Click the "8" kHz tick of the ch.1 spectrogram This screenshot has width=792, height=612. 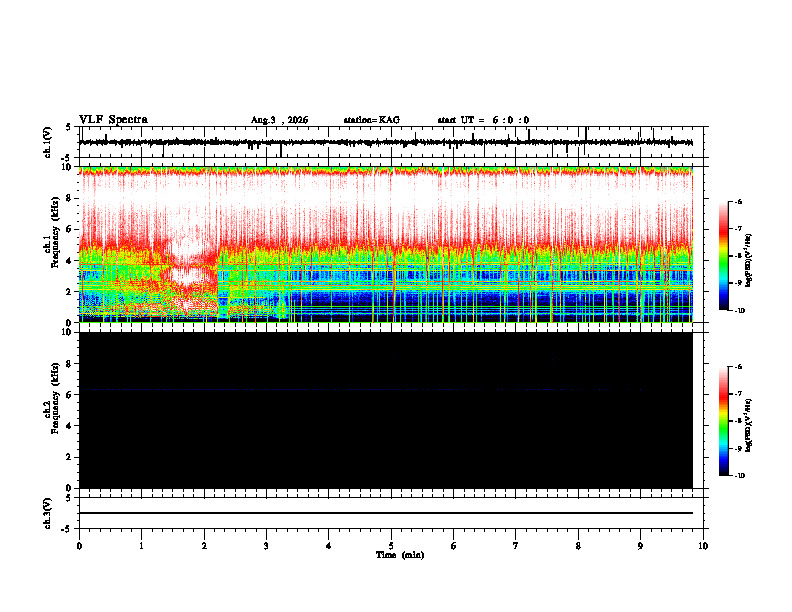(69, 198)
